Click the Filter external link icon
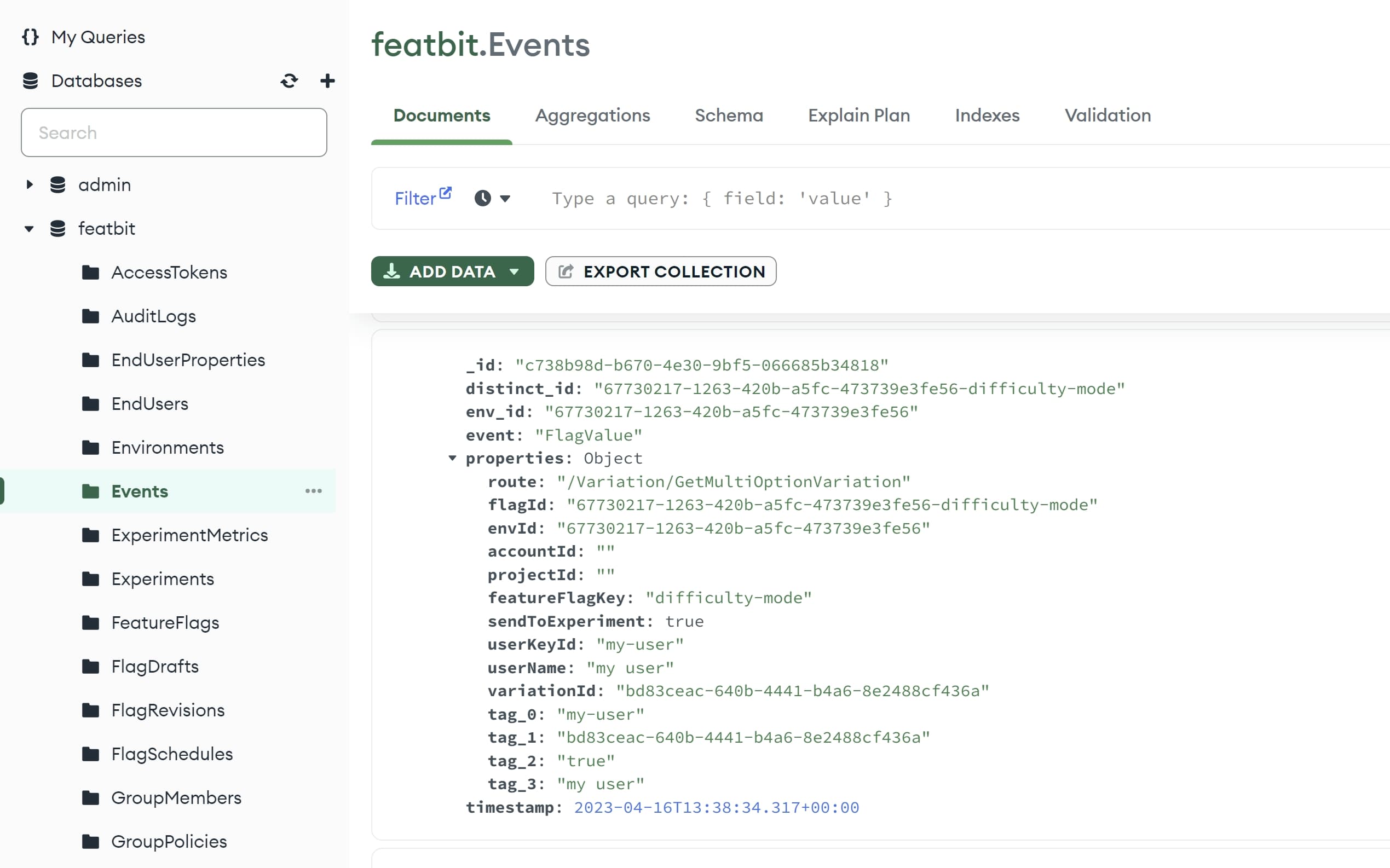 [446, 193]
